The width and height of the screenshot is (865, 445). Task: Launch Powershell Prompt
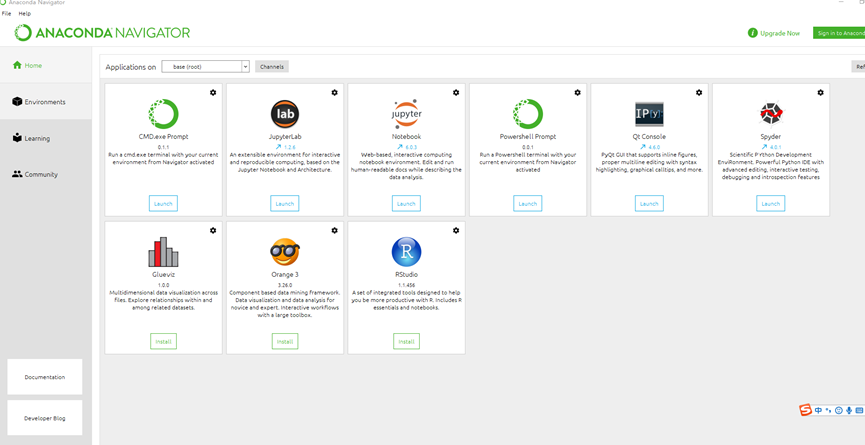527,203
